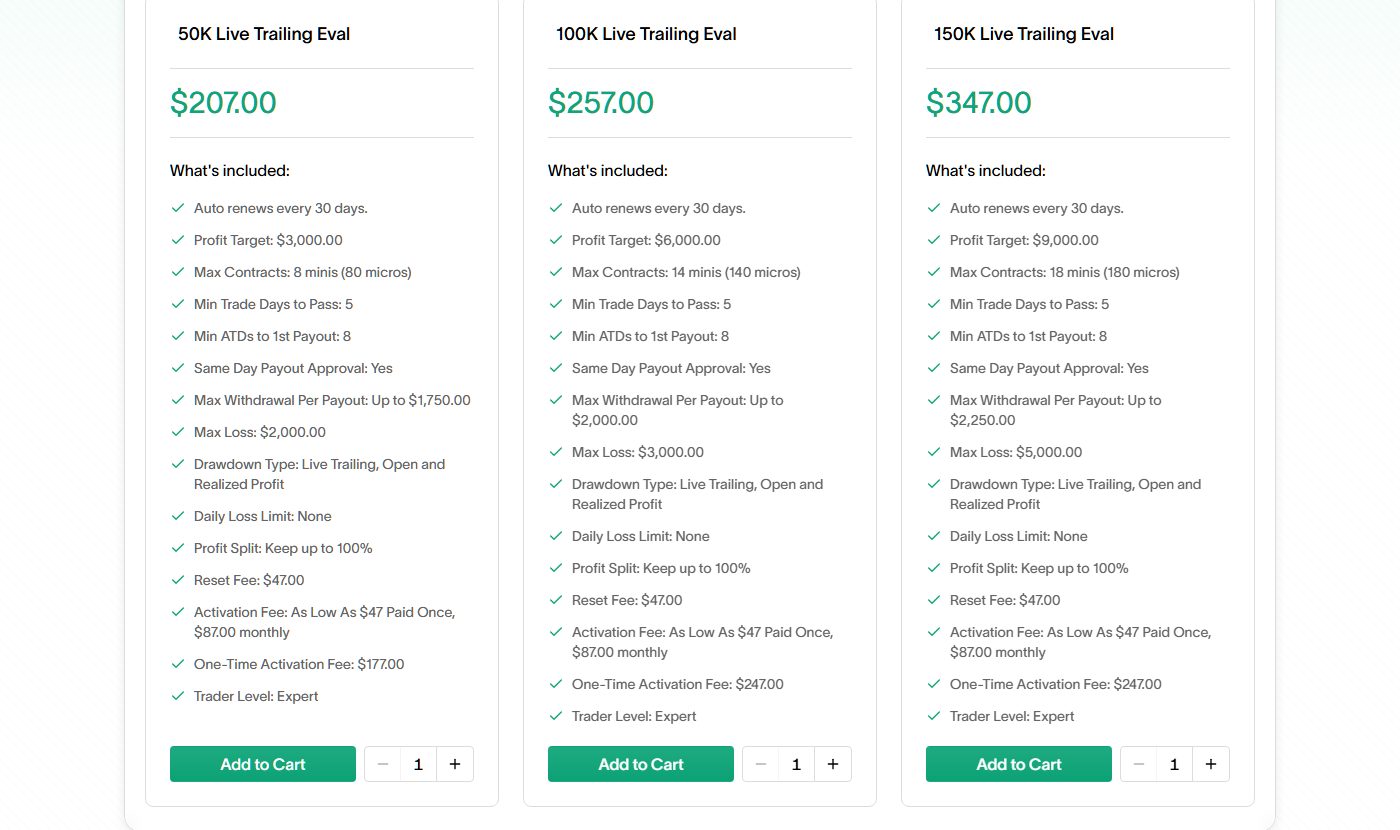Increase quantity for the 150K plan
1400x830 pixels.
pyautogui.click(x=1211, y=764)
